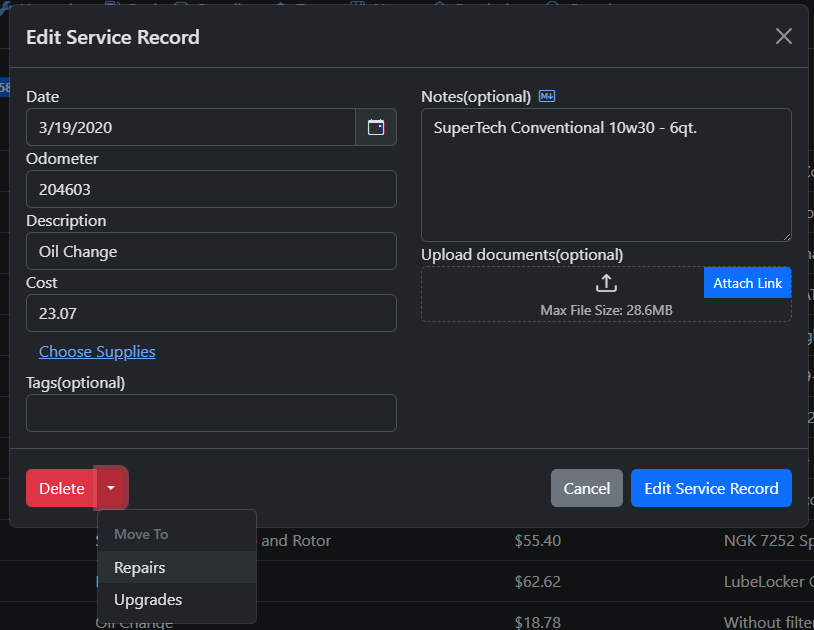Focus the Date field showing 3/19/2020
The image size is (814, 630).
click(x=190, y=128)
